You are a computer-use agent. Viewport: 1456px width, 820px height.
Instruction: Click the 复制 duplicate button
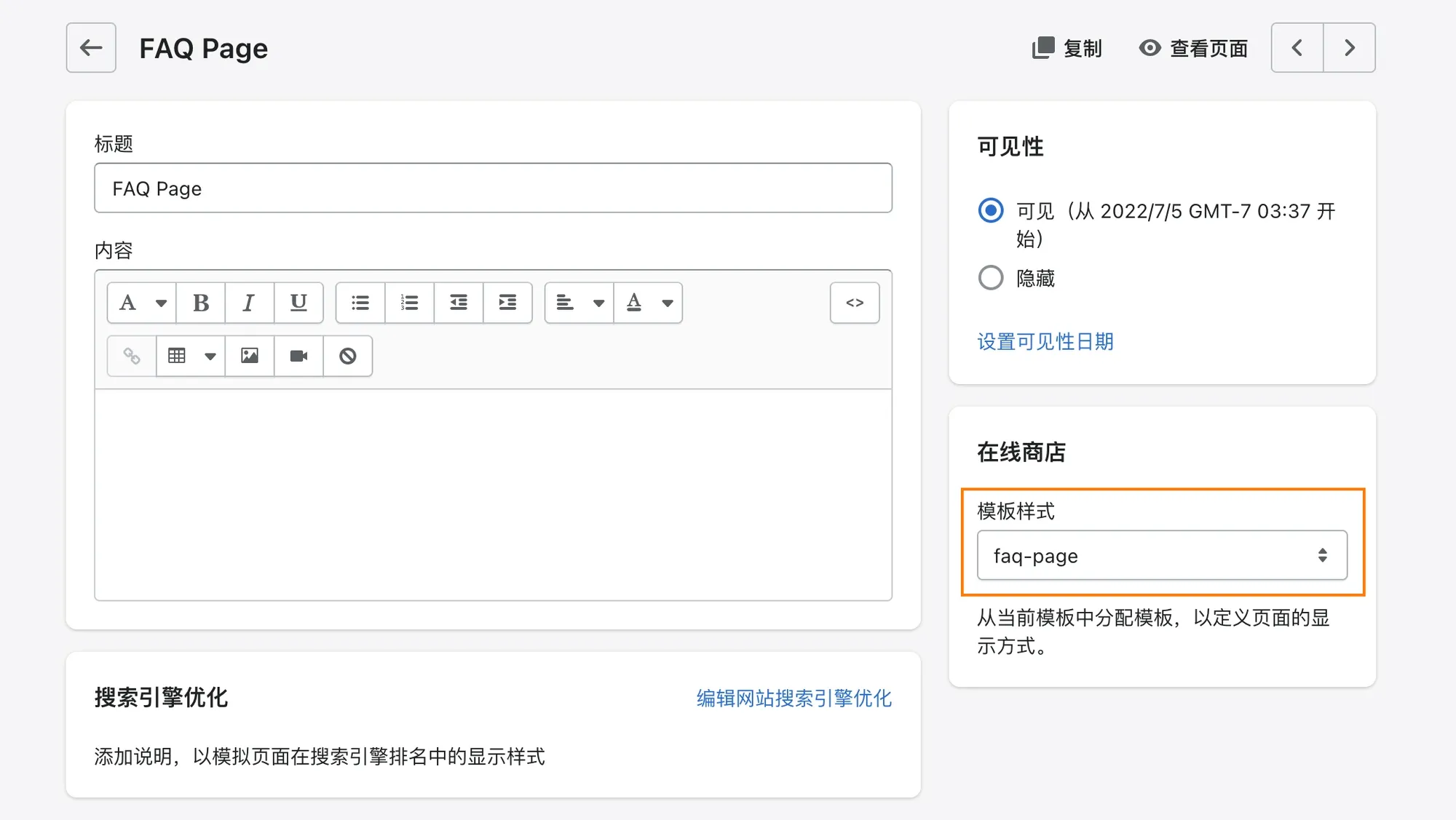(x=1065, y=47)
